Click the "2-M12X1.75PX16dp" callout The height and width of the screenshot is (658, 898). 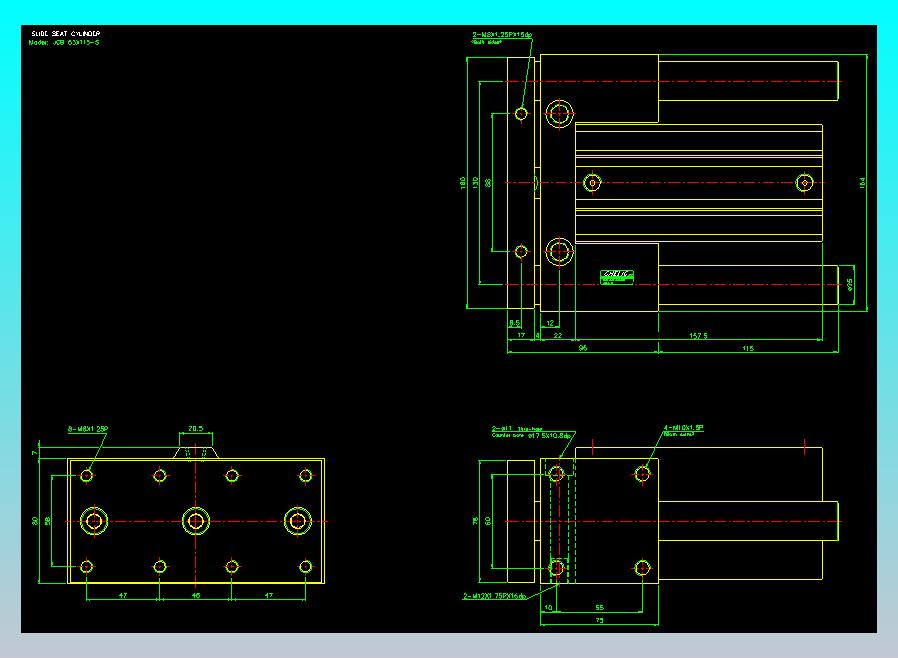(494, 596)
